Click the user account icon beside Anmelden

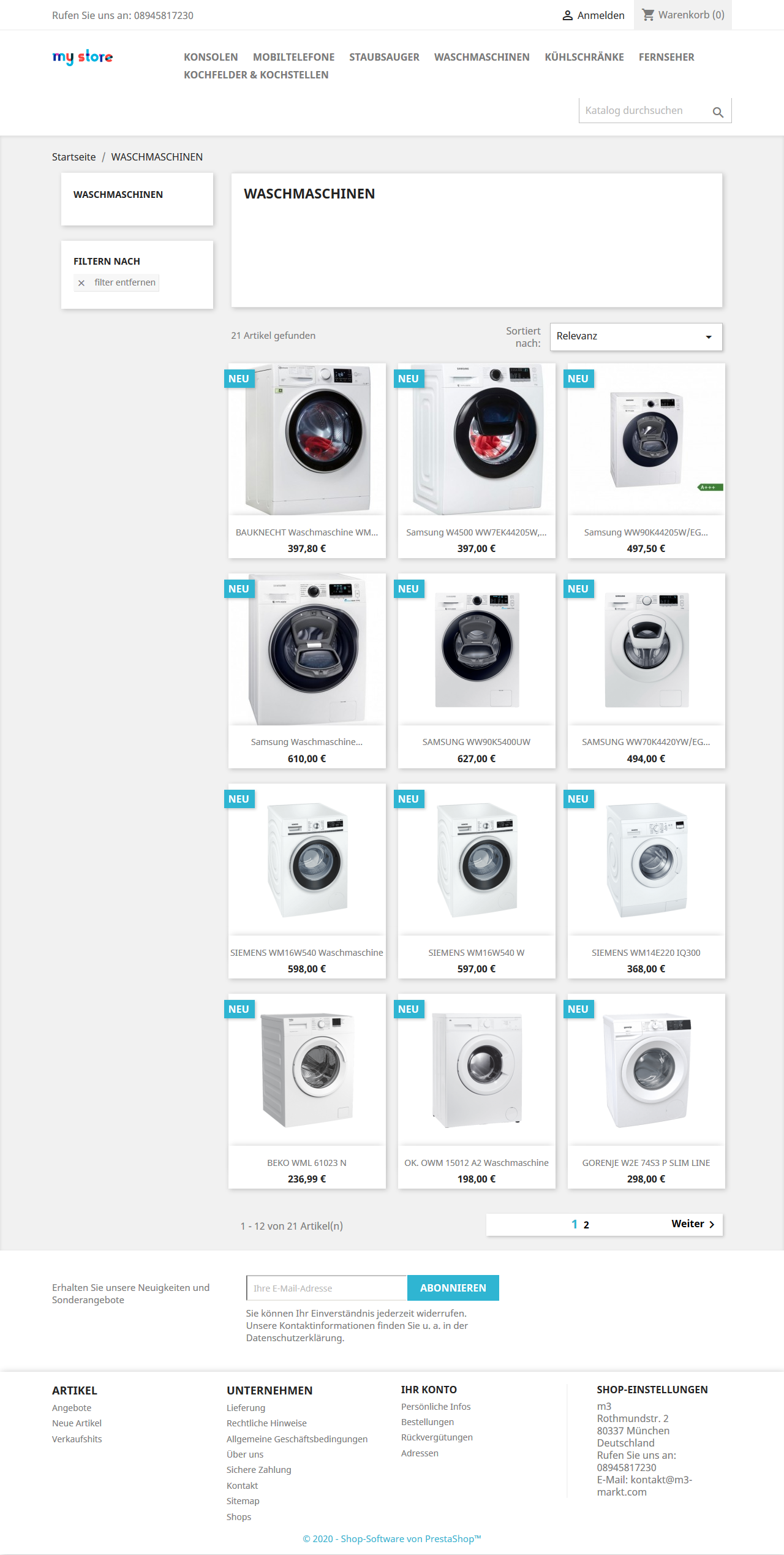coord(567,15)
